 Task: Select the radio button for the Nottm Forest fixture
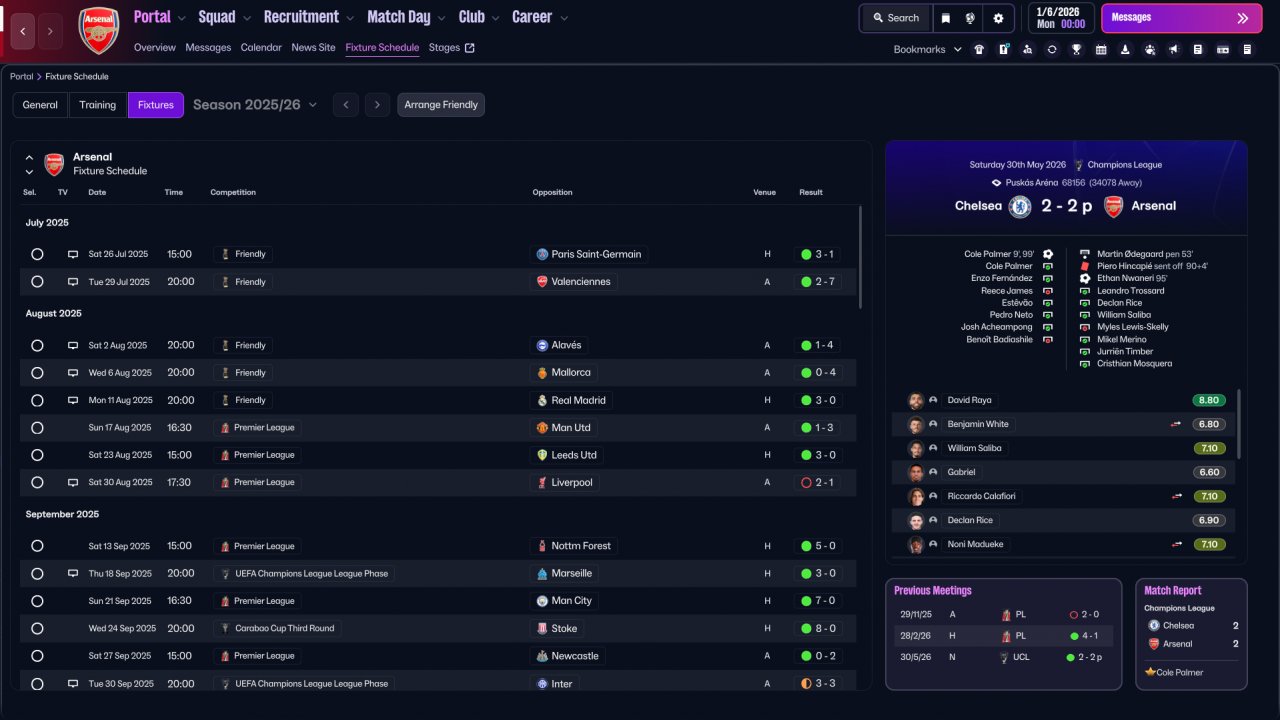click(37, 546)
